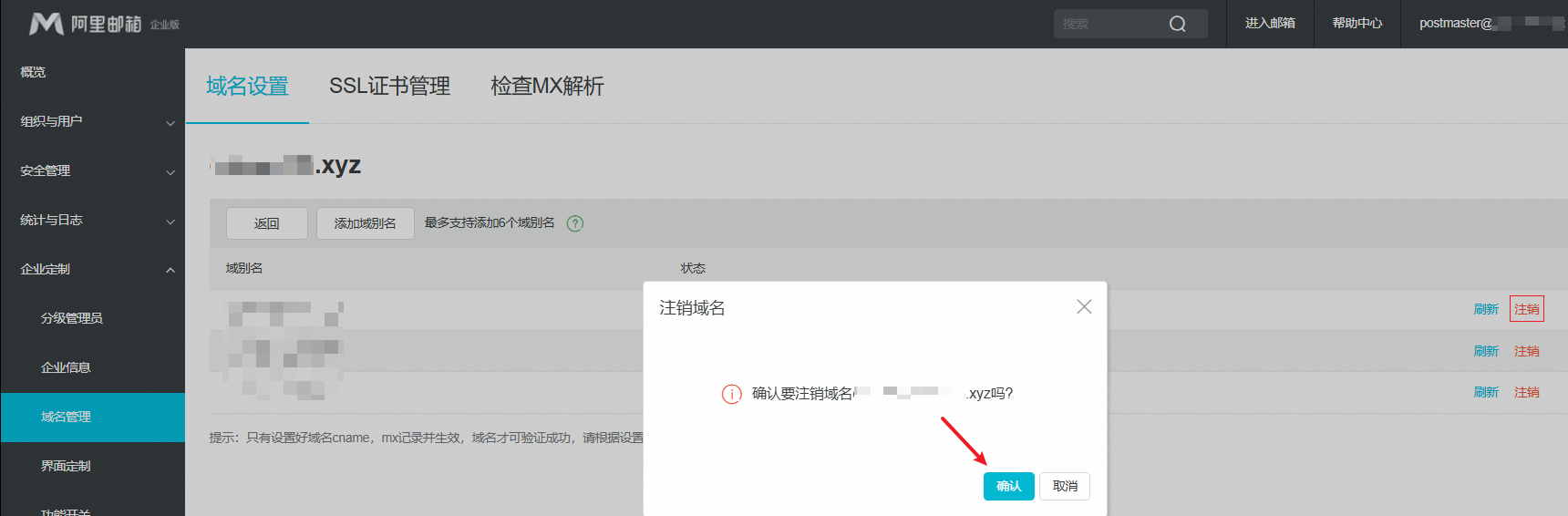Screen dimensions: 1568x516
Task: Collapse the 企业定制 sidebar section
Action: coord(92,270)
